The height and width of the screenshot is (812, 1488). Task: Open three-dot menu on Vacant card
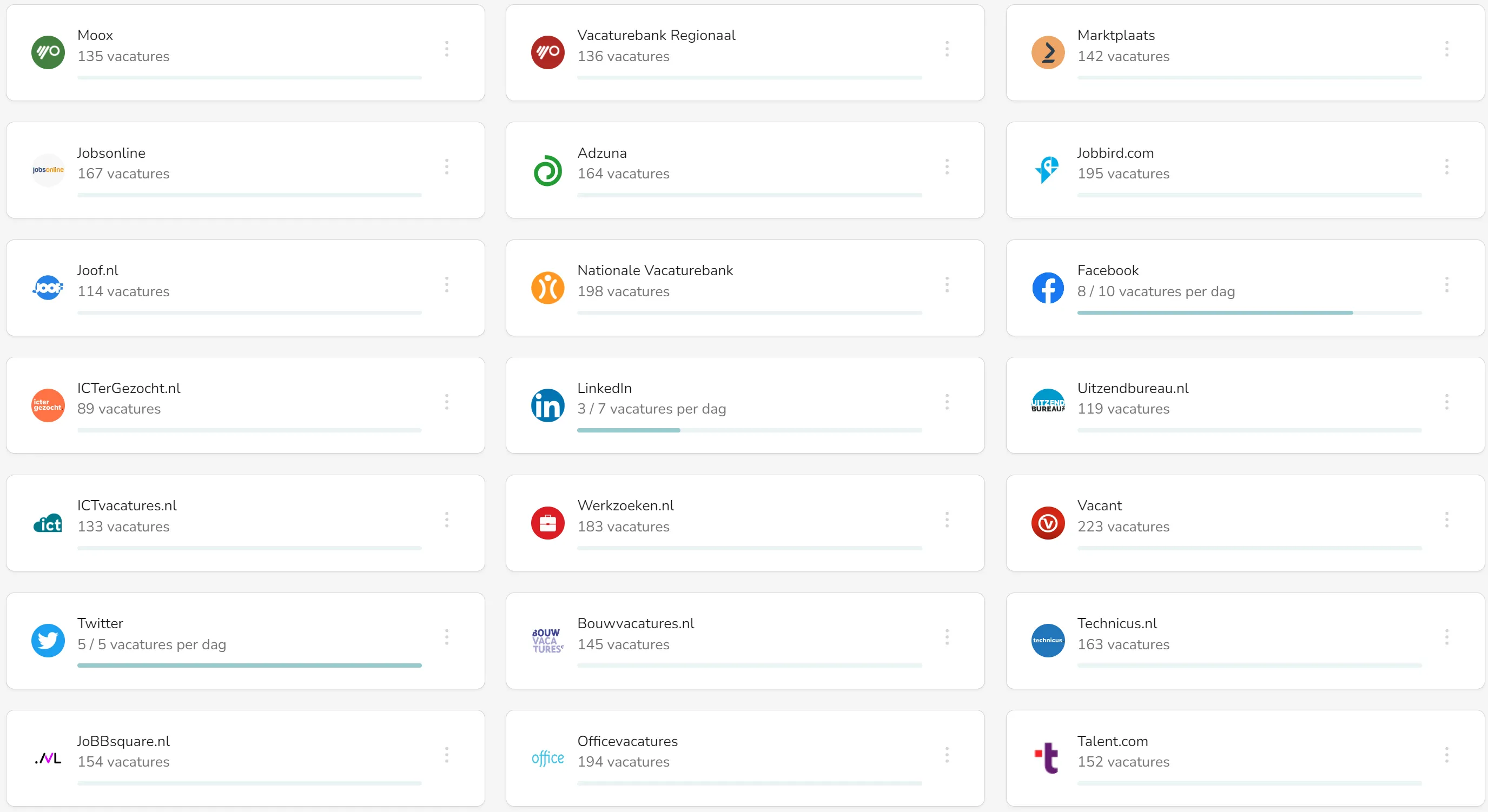1446,519
